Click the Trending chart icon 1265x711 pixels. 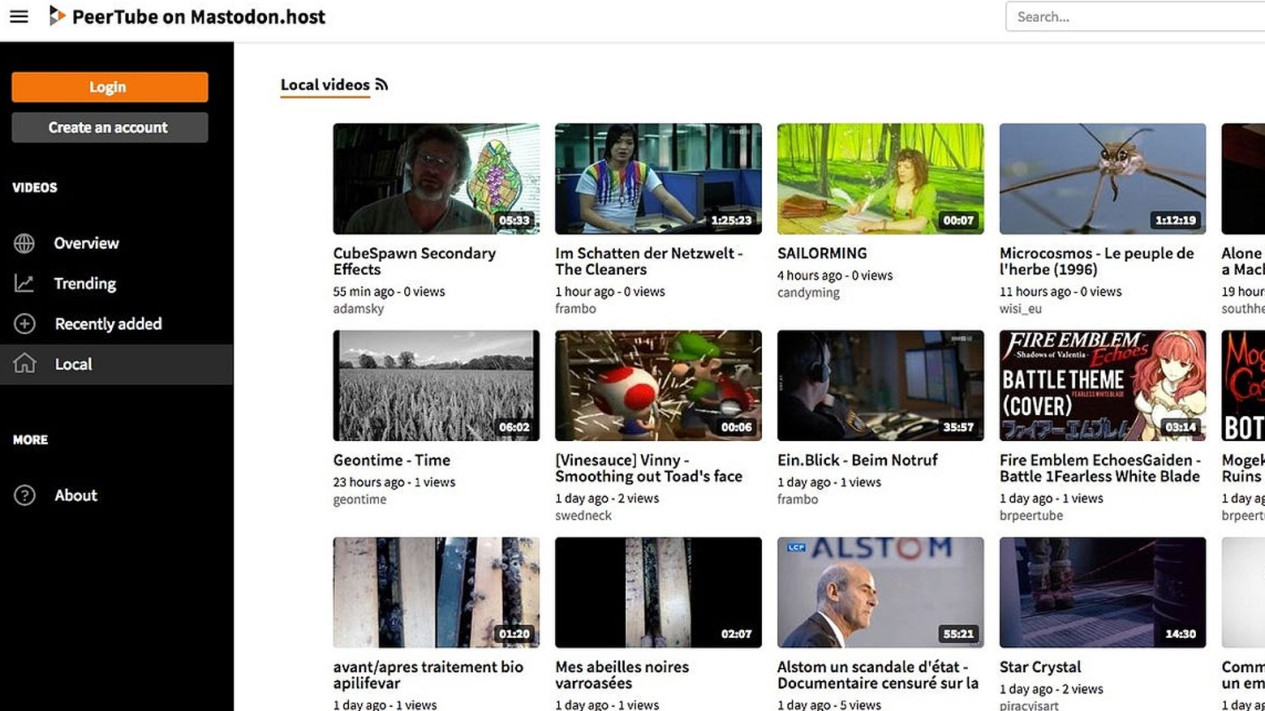24,284
